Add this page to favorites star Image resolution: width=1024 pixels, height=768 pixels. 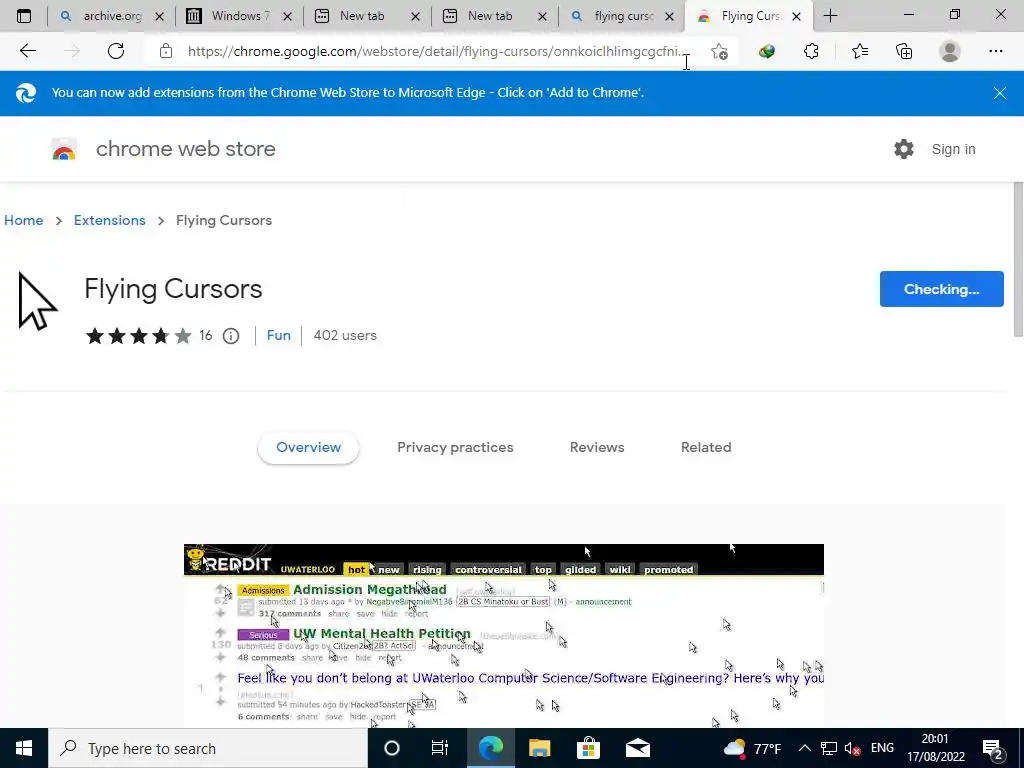[x=719, y=51]
